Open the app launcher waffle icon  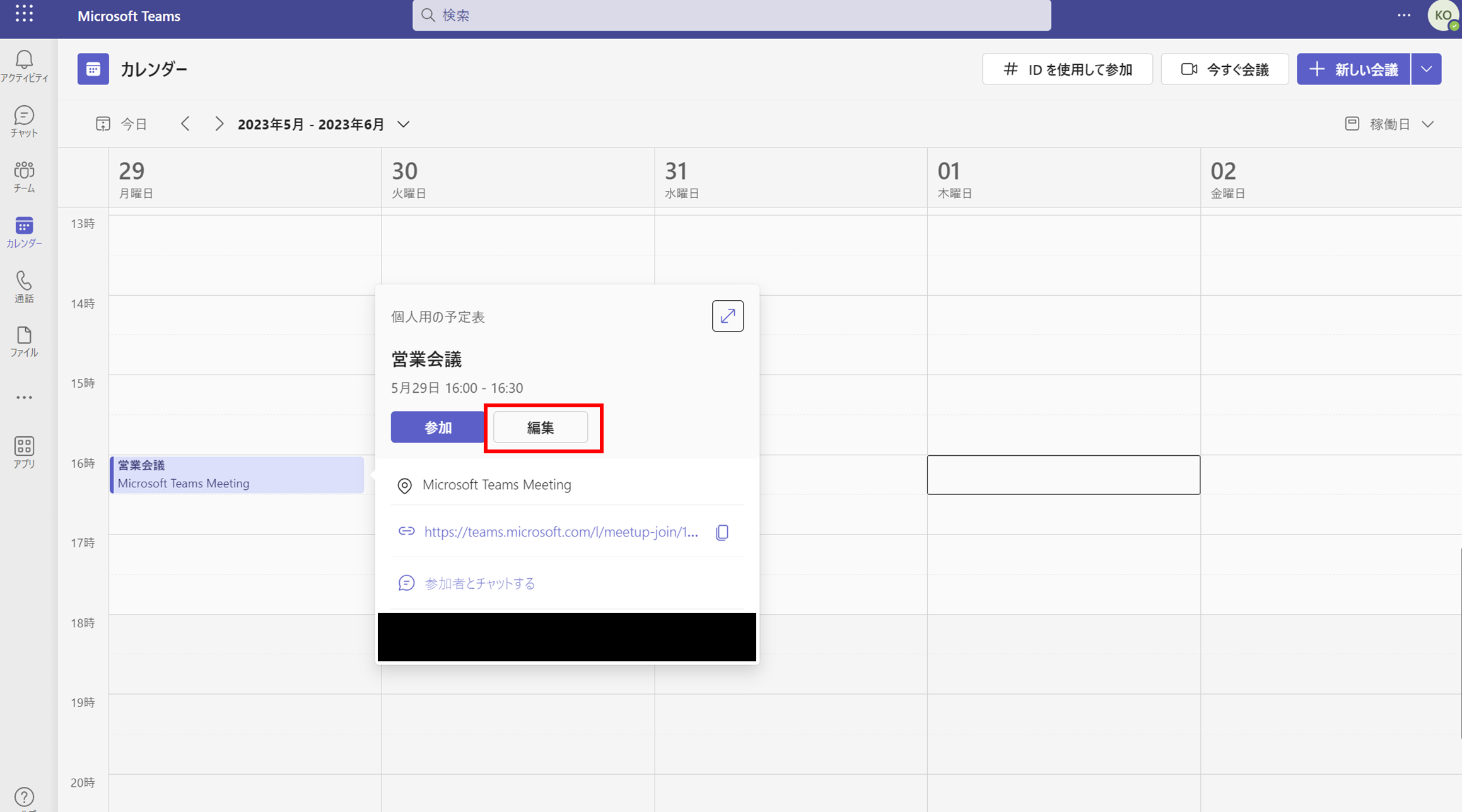point(24,13)
